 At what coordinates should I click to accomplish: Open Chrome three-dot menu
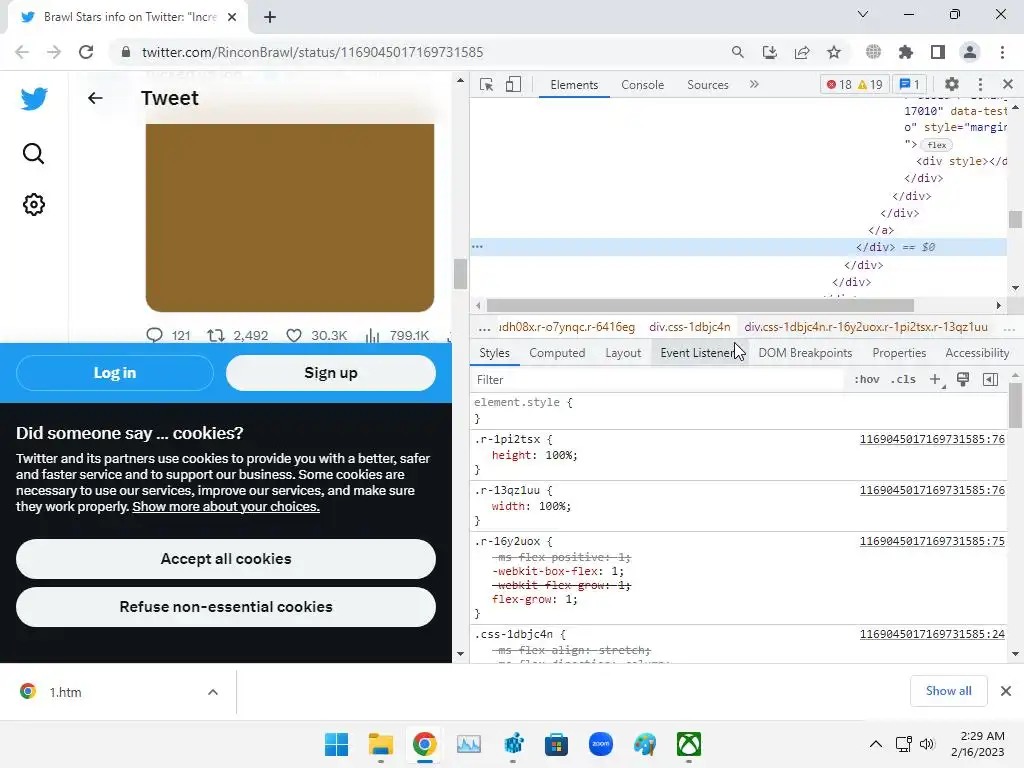pyautogui.click(x=1002, y=52)
